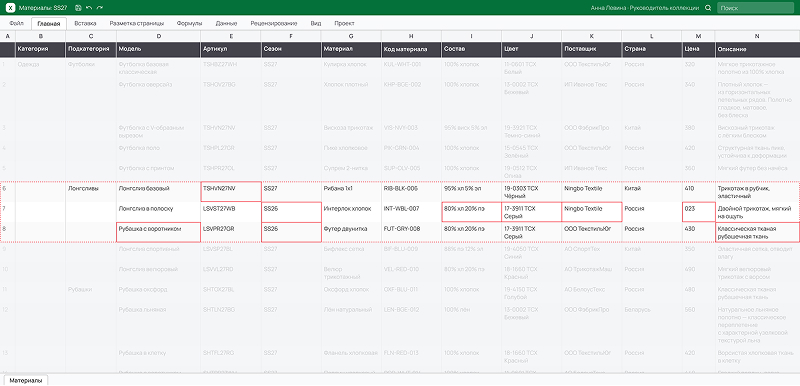Select the Материалы sheet tab

26,380
